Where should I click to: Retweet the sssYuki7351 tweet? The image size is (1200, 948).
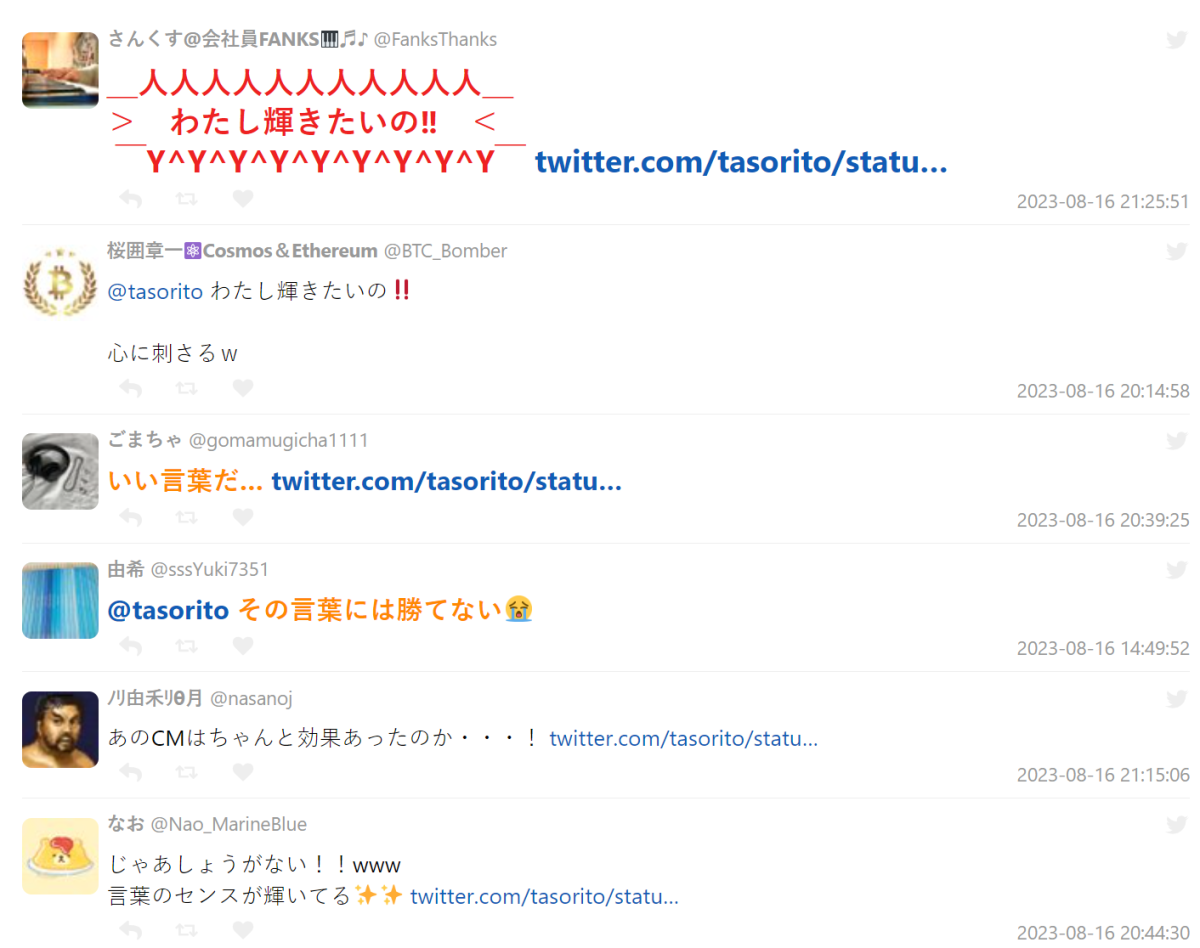[186, 646]
